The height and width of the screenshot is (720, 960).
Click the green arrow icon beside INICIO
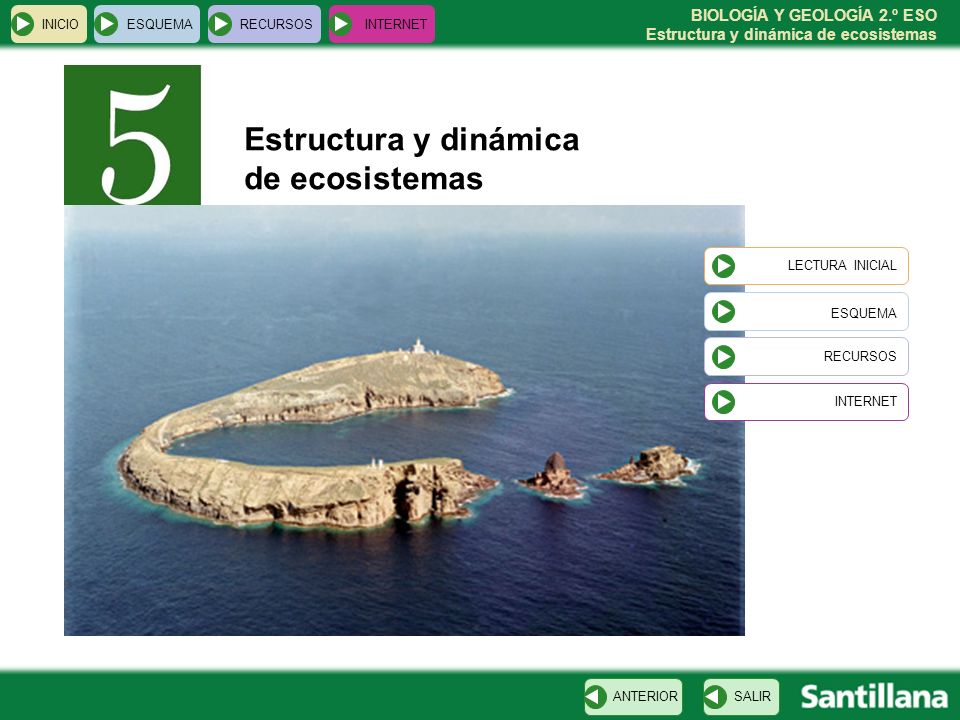(x=23, y=24)
